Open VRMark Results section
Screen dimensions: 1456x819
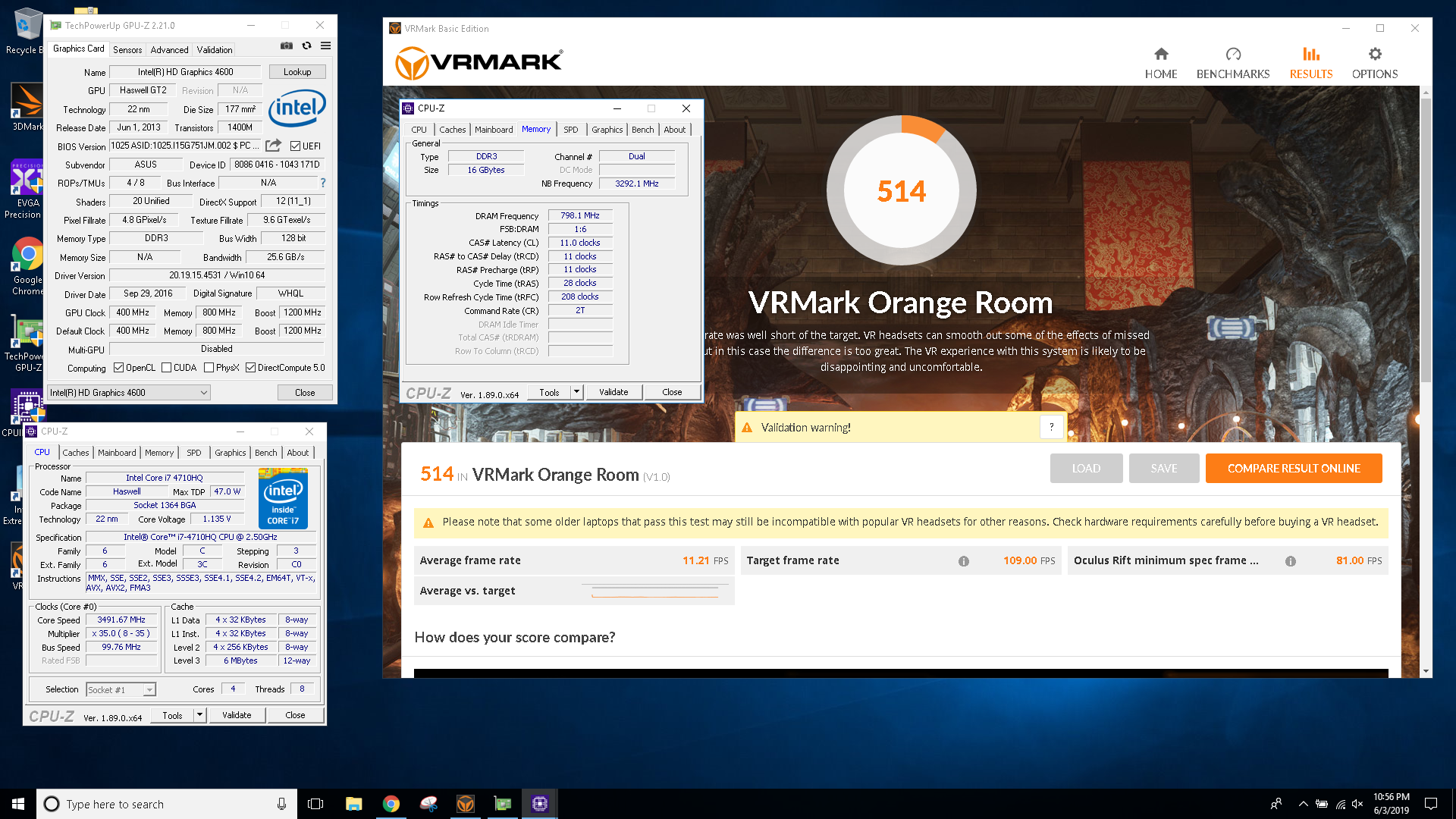pos(1311,63)
